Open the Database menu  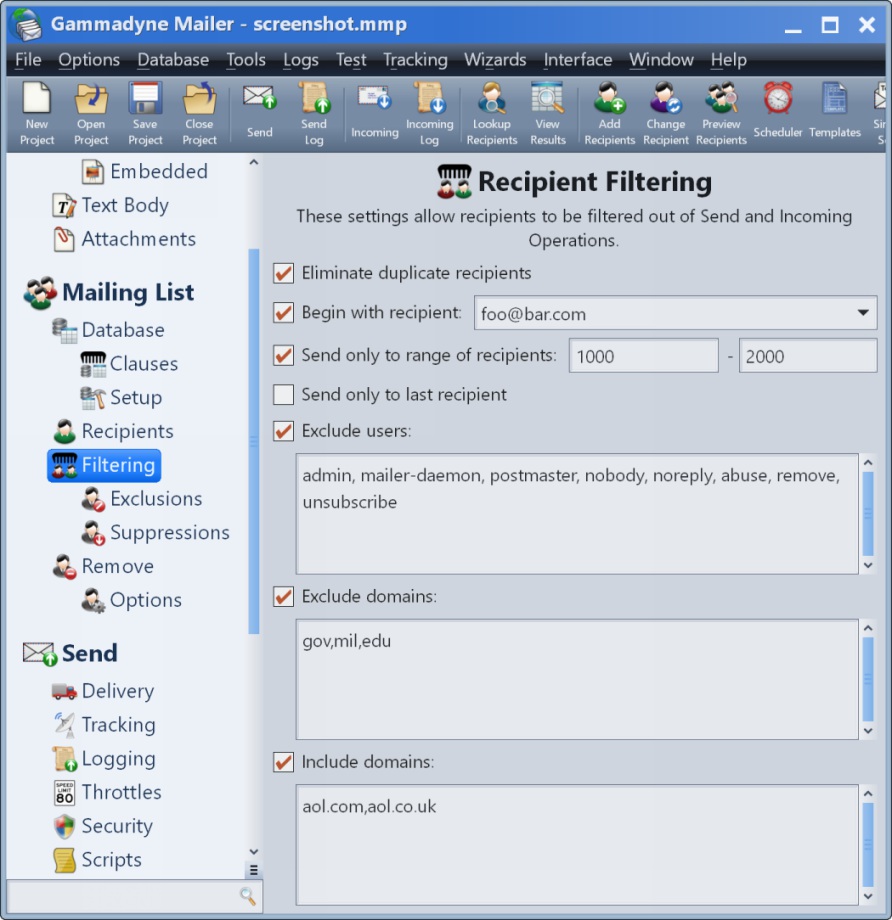coord(173,60)
